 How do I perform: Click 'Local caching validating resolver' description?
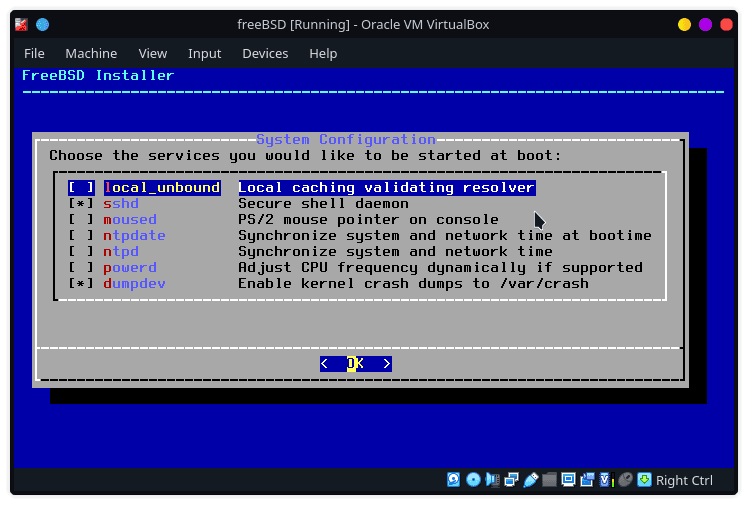[x=387, y=187]
